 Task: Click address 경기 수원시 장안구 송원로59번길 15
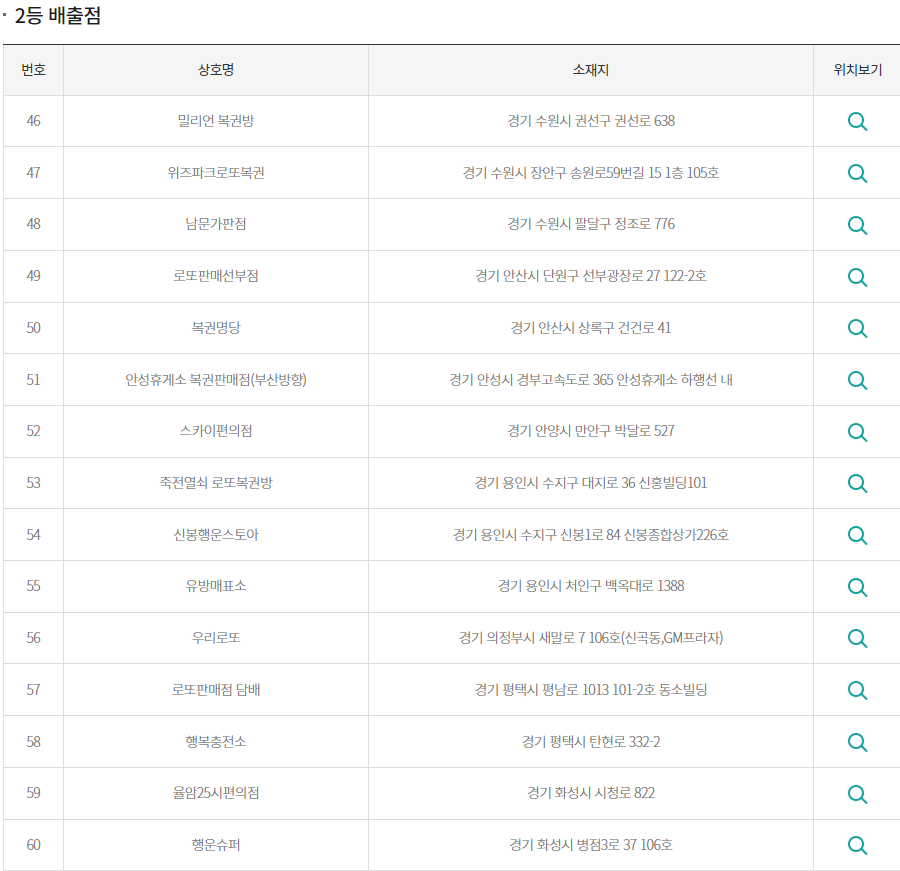591,173
